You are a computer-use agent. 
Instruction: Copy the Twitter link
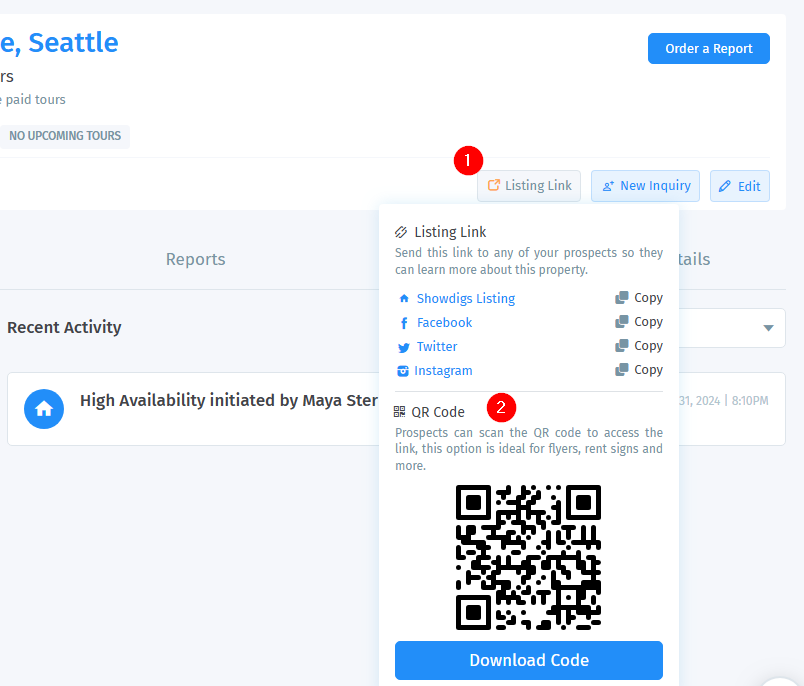[639, 346]
